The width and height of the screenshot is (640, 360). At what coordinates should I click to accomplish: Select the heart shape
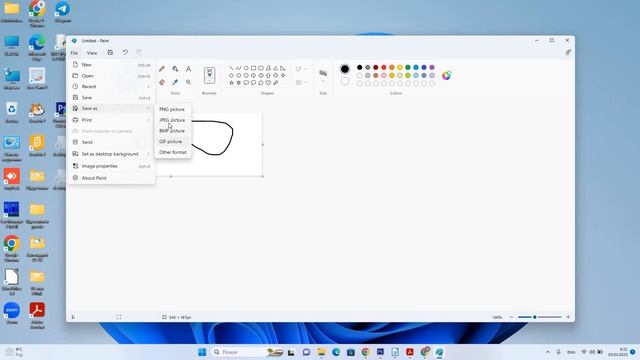(268, 82)
